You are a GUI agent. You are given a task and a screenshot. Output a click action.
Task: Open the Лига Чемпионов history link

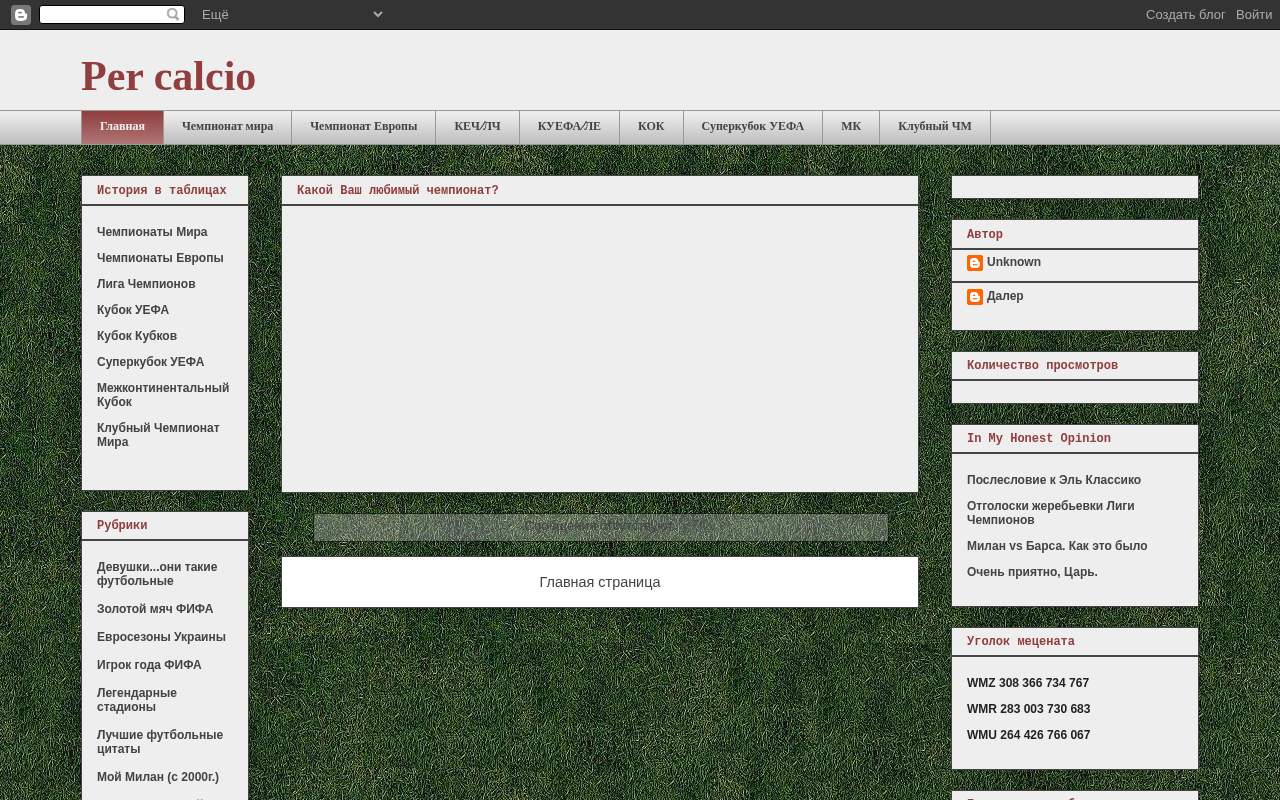[x=146, y=284]
